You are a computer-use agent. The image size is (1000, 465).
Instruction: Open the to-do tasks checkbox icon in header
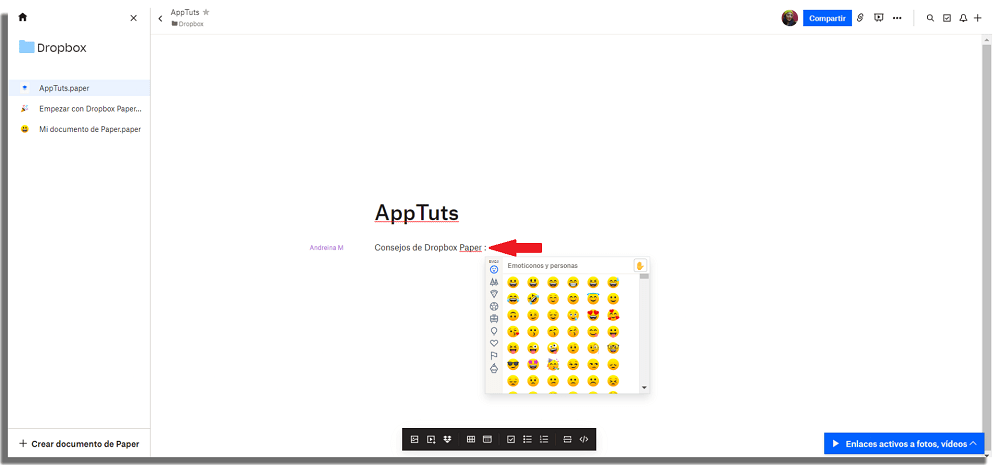click(947, 18)
